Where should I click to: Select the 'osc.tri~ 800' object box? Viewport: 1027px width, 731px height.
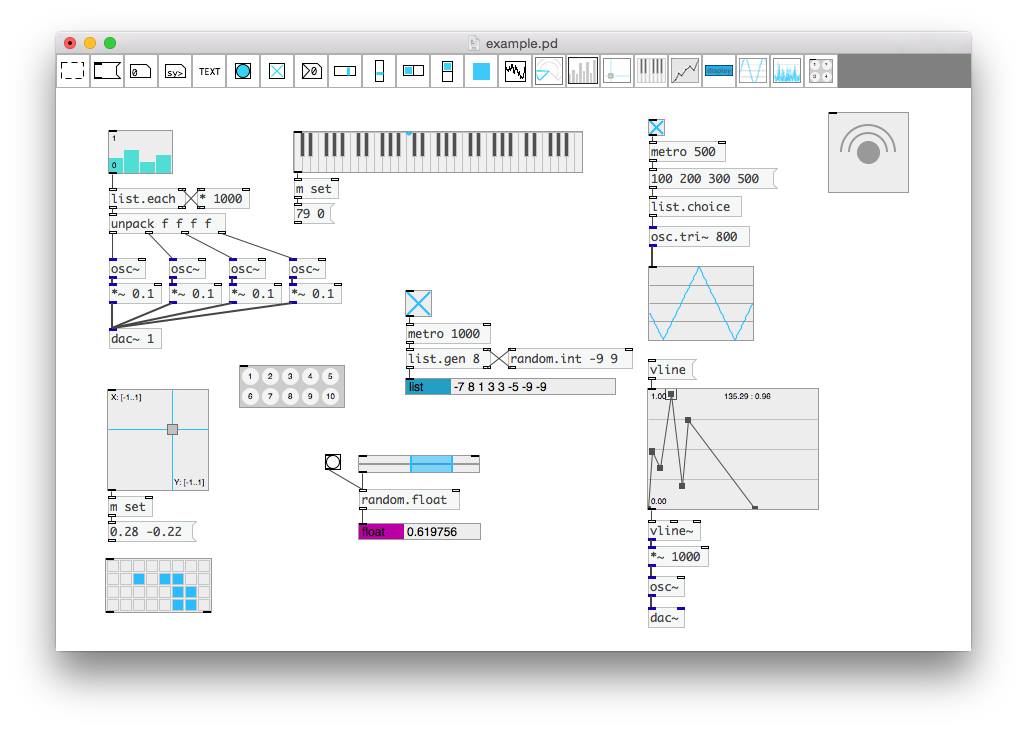699,236
